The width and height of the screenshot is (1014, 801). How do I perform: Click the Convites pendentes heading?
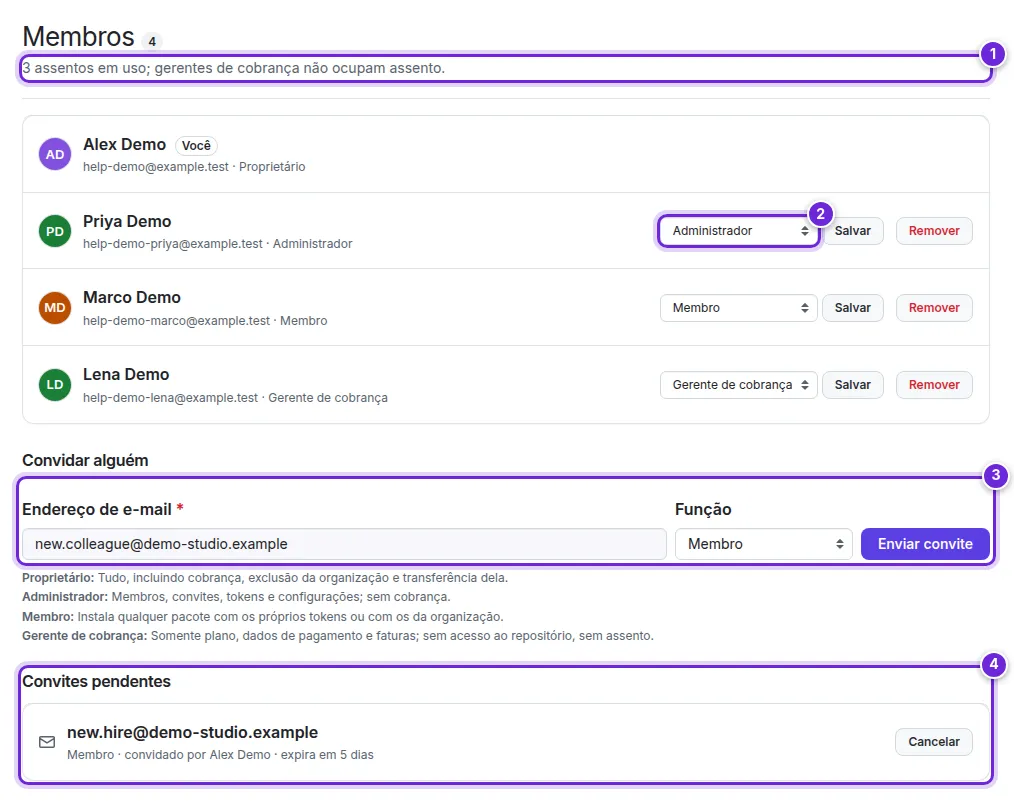point(96,681)
